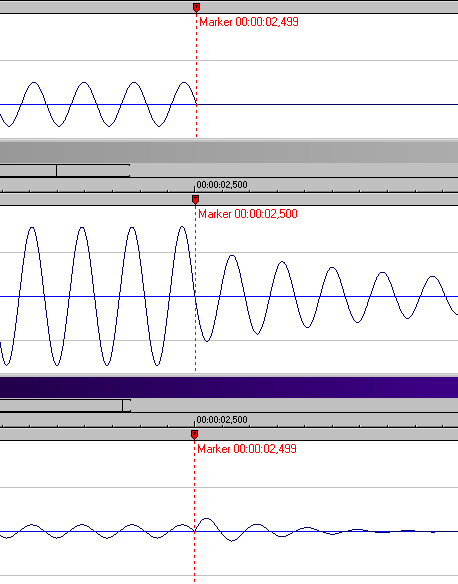Select red marker flag above the bottom waveform
Screen dimensions: 458x584
click(x=194, y=435)
